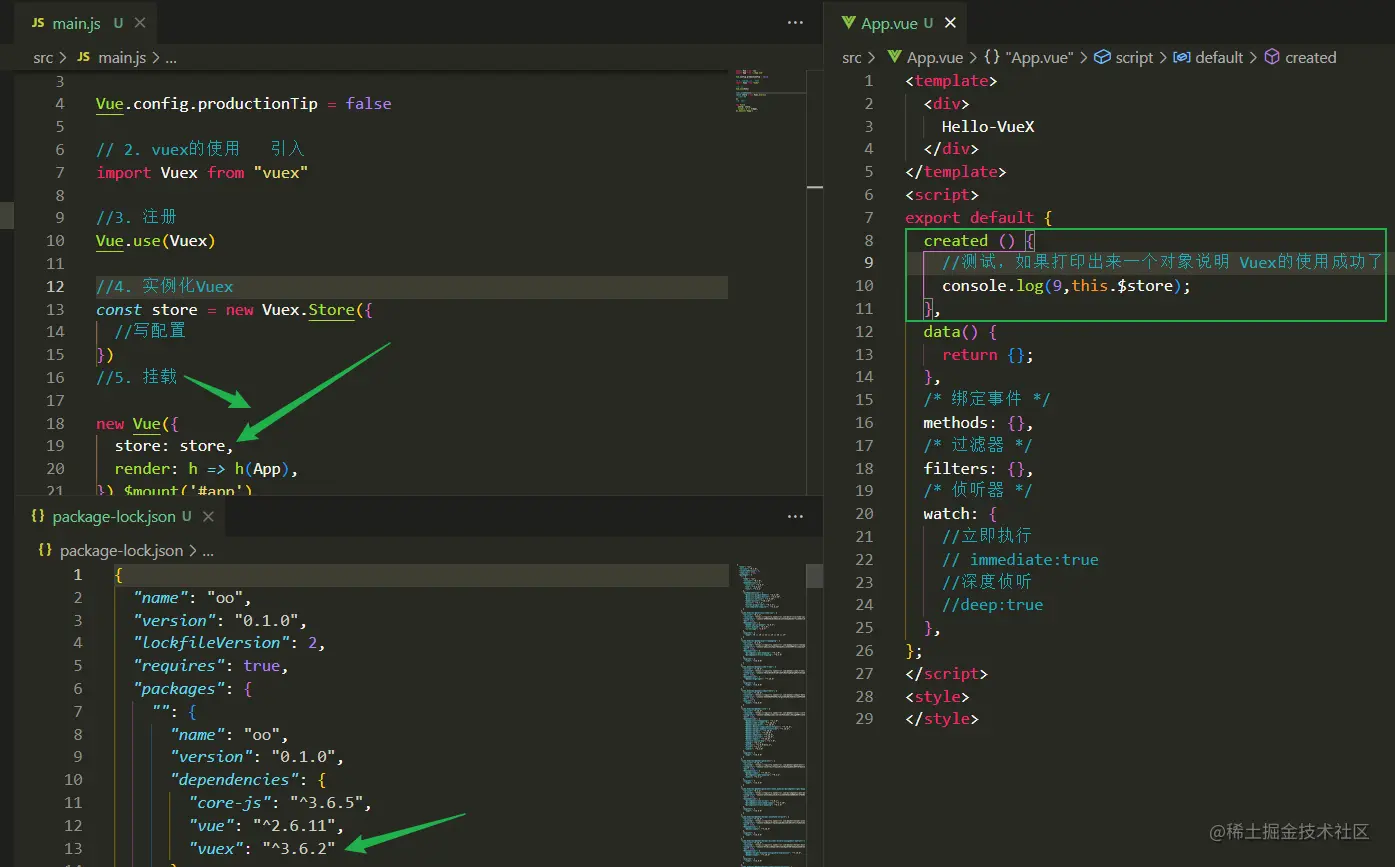The height and width of the screenshot is (867, 1395).
Task: Click the 'render: h => h(App),' line
Action: pyautogui.click(x=207, y=469)
